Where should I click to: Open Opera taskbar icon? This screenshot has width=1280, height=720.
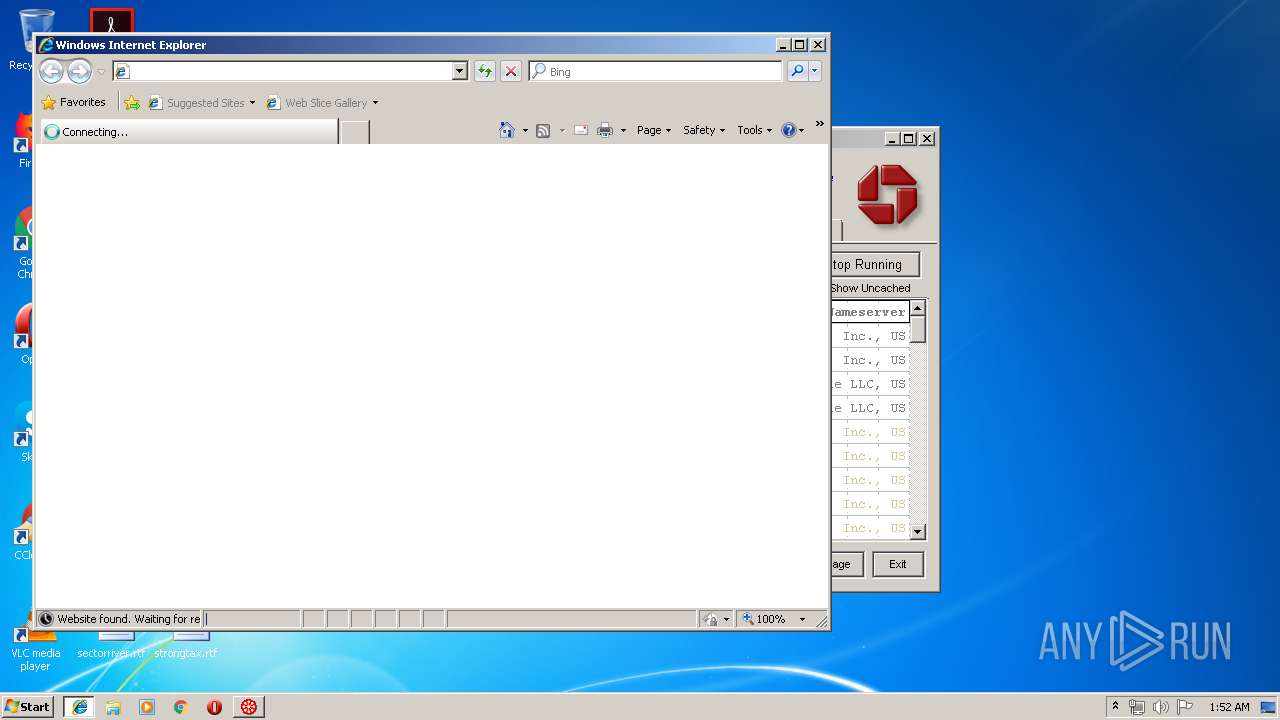tap(214, 706)
